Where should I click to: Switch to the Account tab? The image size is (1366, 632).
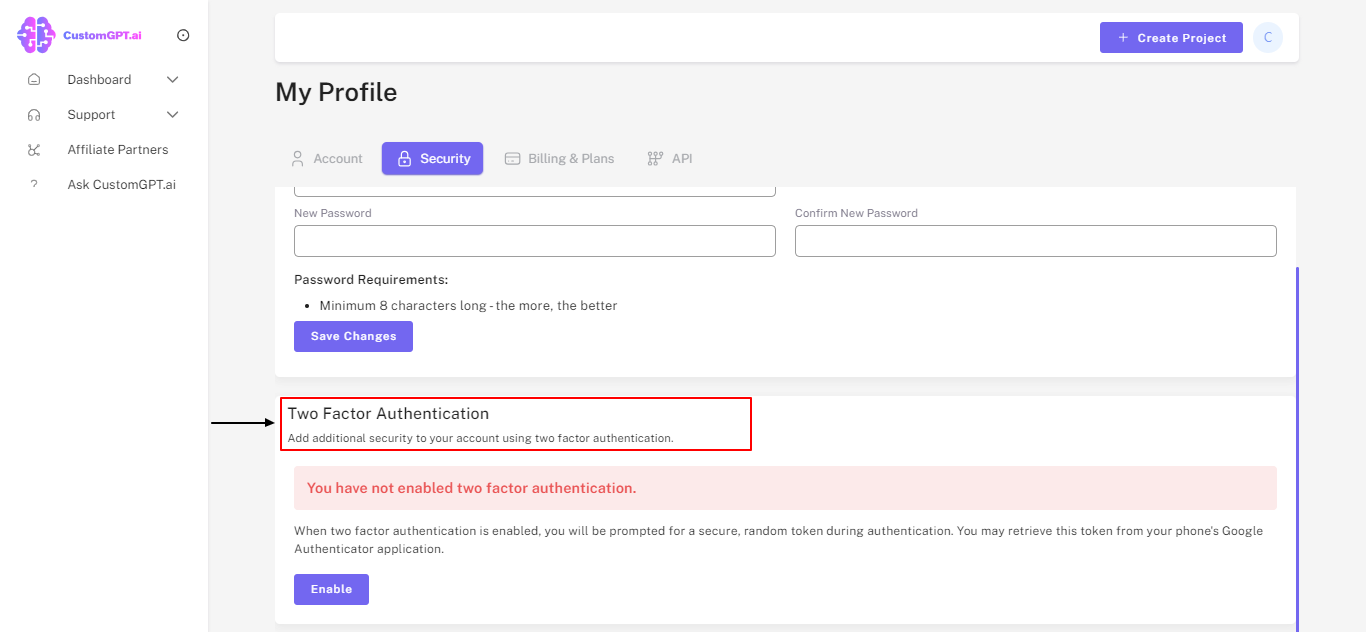pyautogui.click(x=327, y=158)
